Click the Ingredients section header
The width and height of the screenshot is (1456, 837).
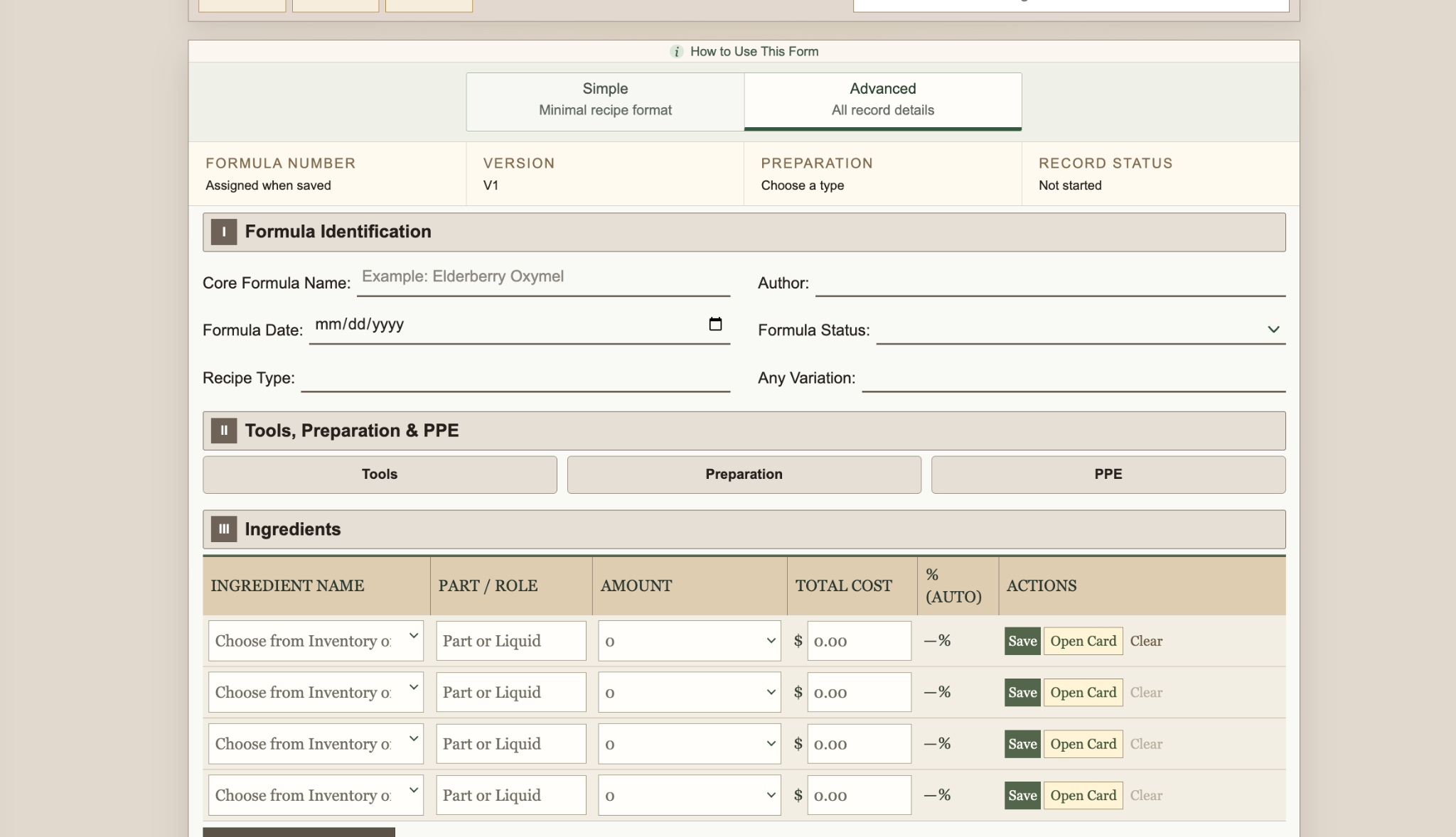tap(744, 529)
